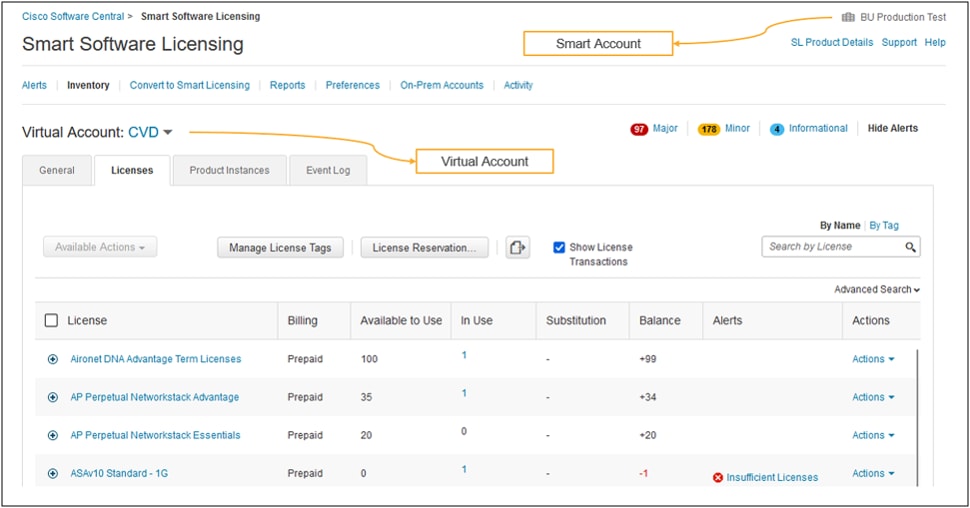Click the Search by License field
The height and width of the screenshot is (508, 970).
tap(833, 246)
